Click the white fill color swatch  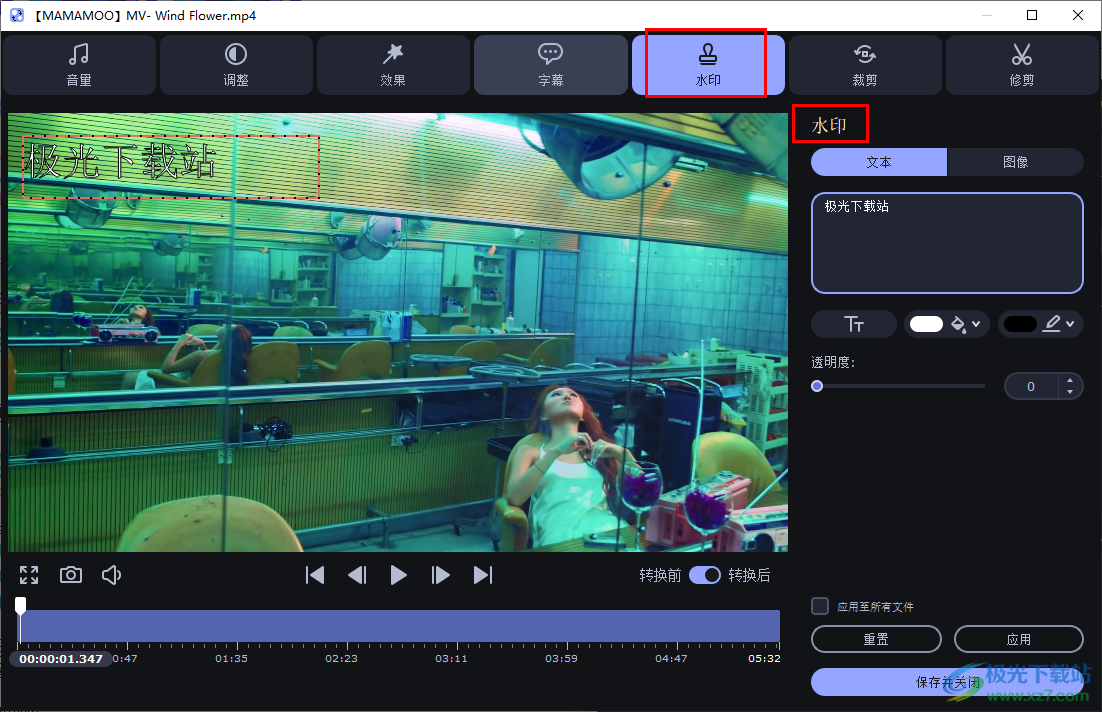coord(926,324)
